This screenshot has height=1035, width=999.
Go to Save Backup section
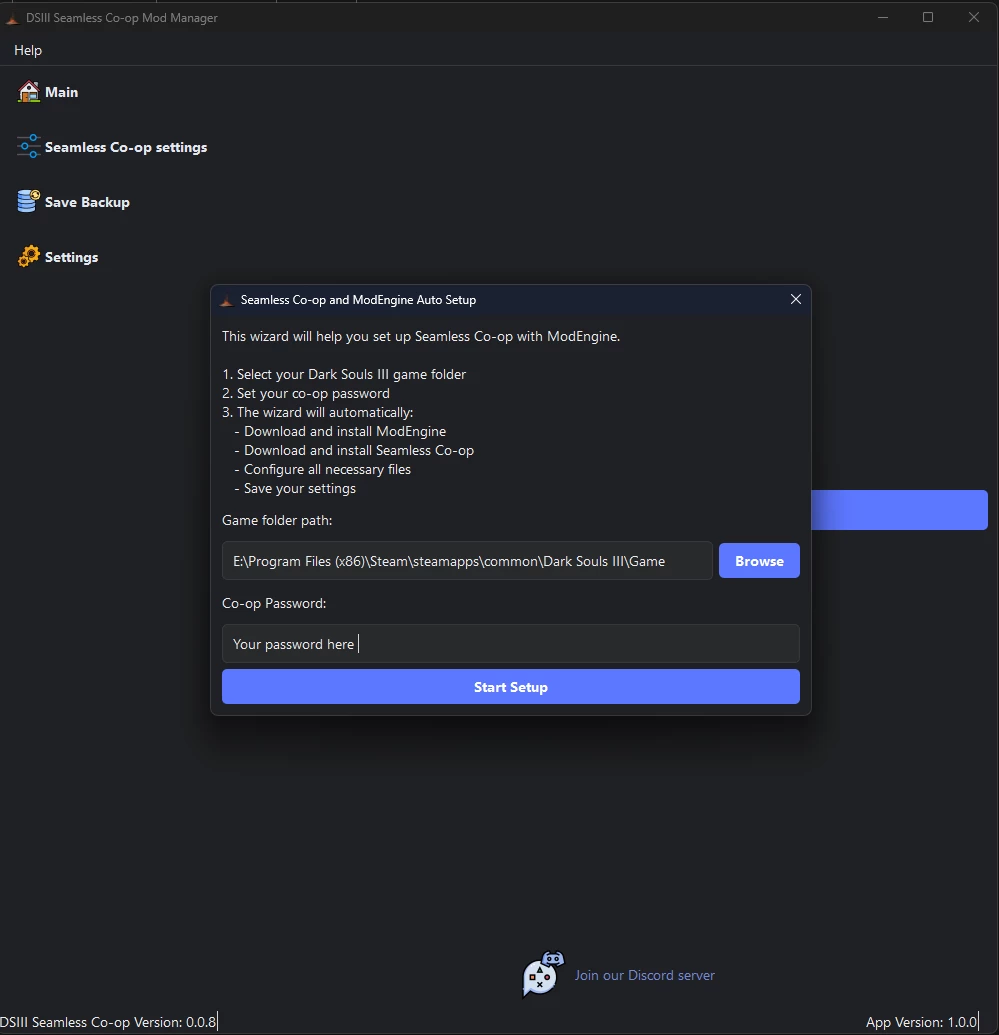coord(87,202)
